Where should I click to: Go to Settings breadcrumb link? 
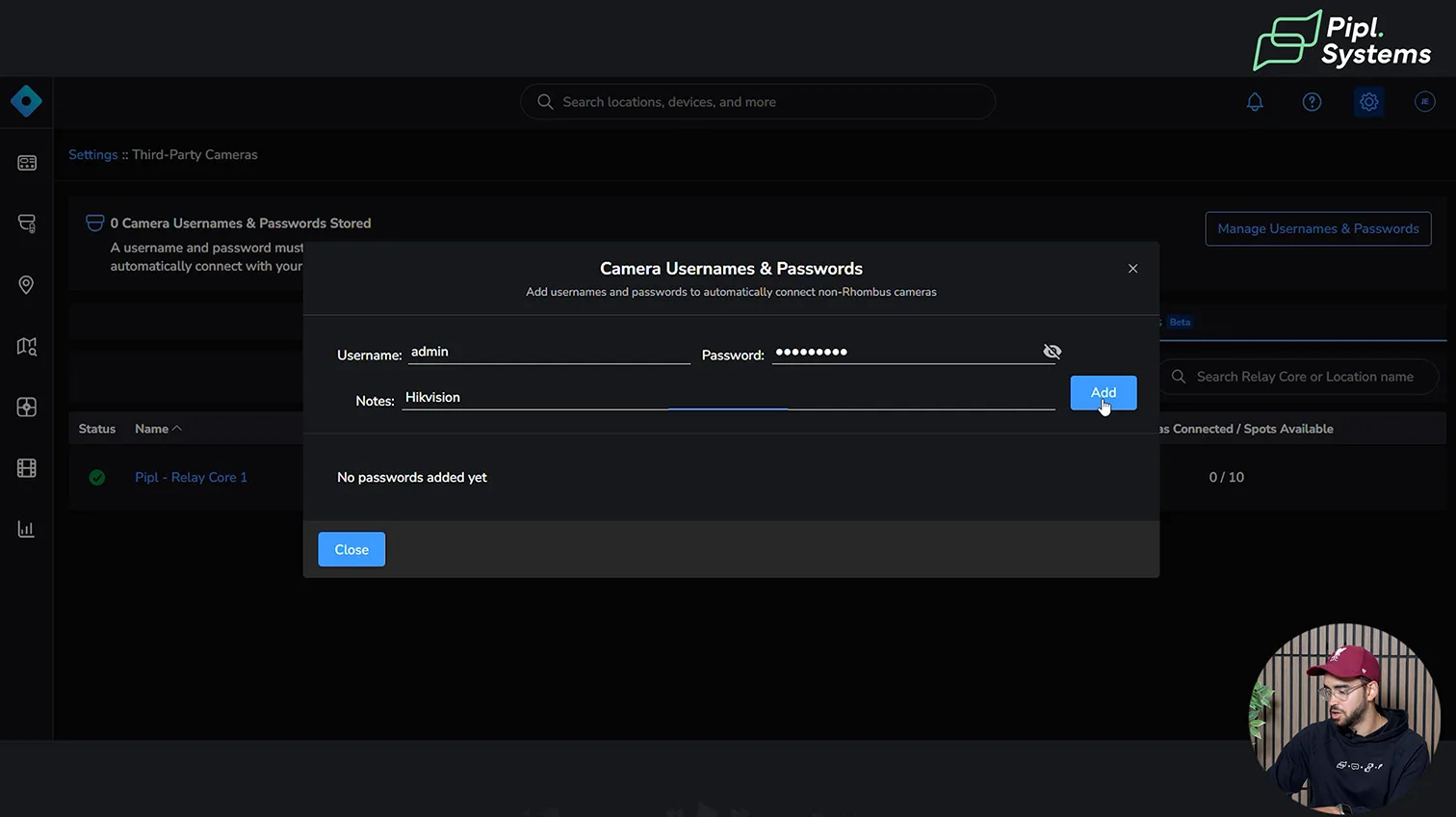[92, 154]
